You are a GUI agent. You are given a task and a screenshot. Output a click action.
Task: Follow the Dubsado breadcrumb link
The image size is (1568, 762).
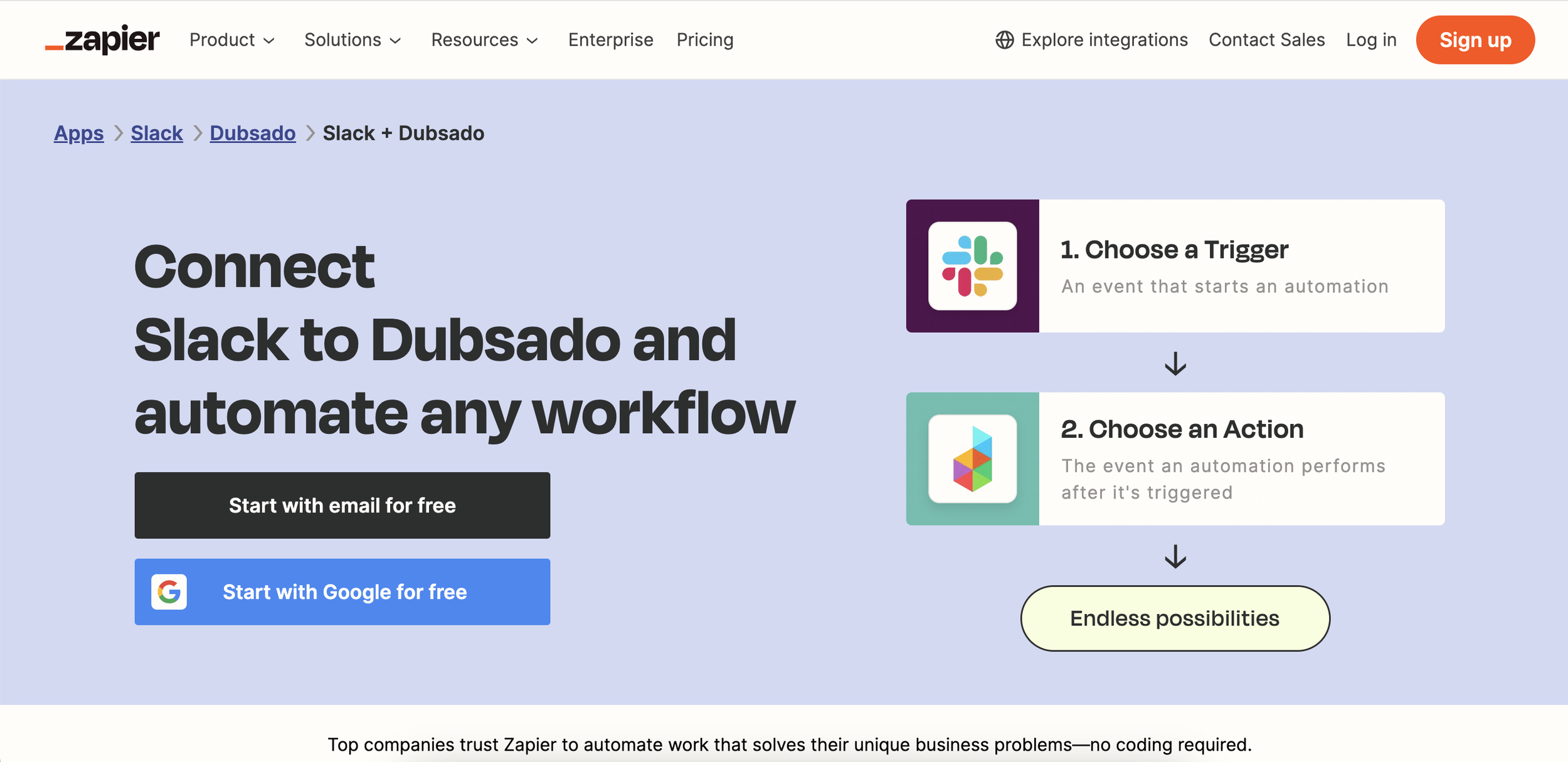click(x=252, y=133)
